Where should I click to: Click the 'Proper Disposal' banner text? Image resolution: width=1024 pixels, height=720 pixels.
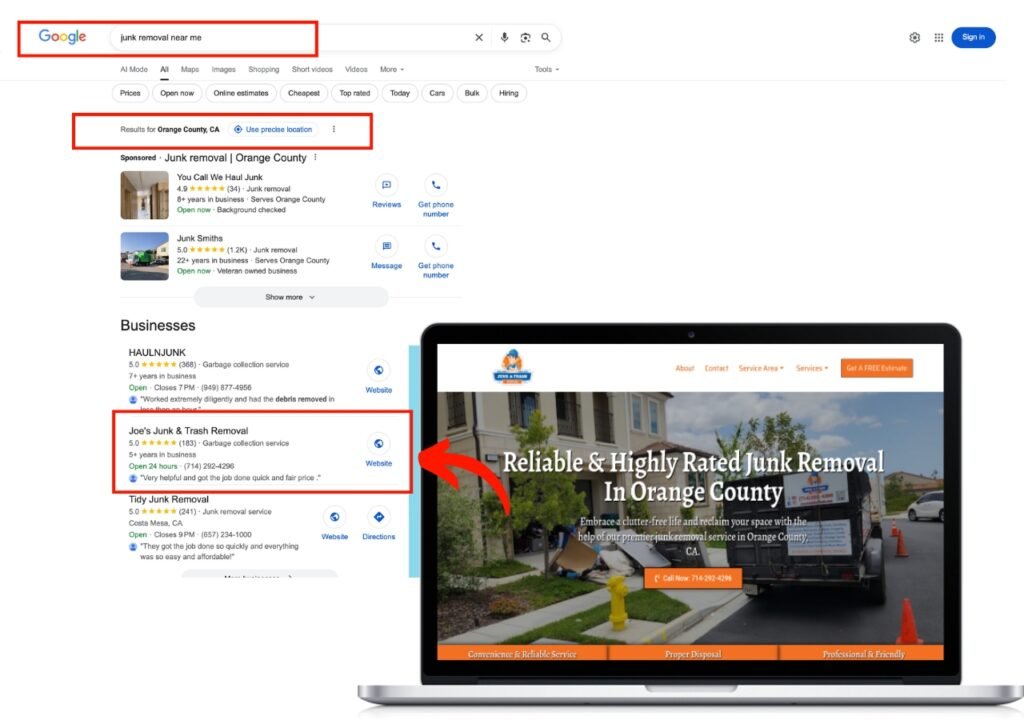693,653
